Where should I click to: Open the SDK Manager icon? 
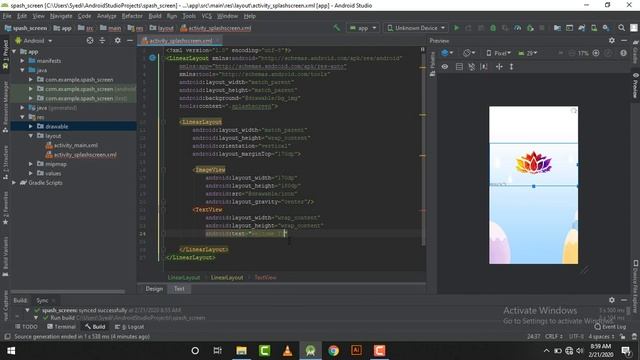606,28
